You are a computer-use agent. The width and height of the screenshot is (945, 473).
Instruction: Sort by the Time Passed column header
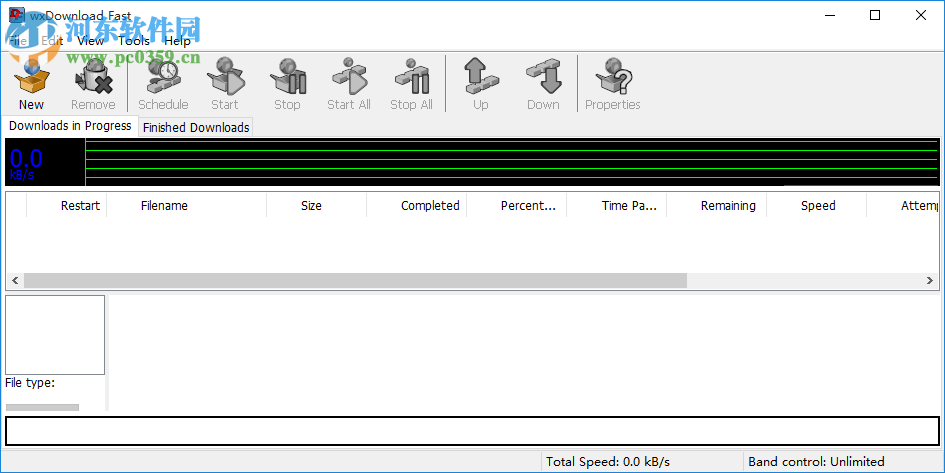617,205
